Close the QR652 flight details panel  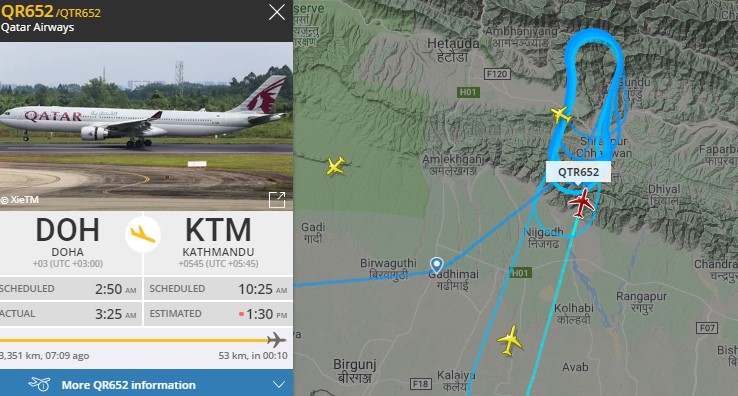pyautogui.click(x=277, y=12)
